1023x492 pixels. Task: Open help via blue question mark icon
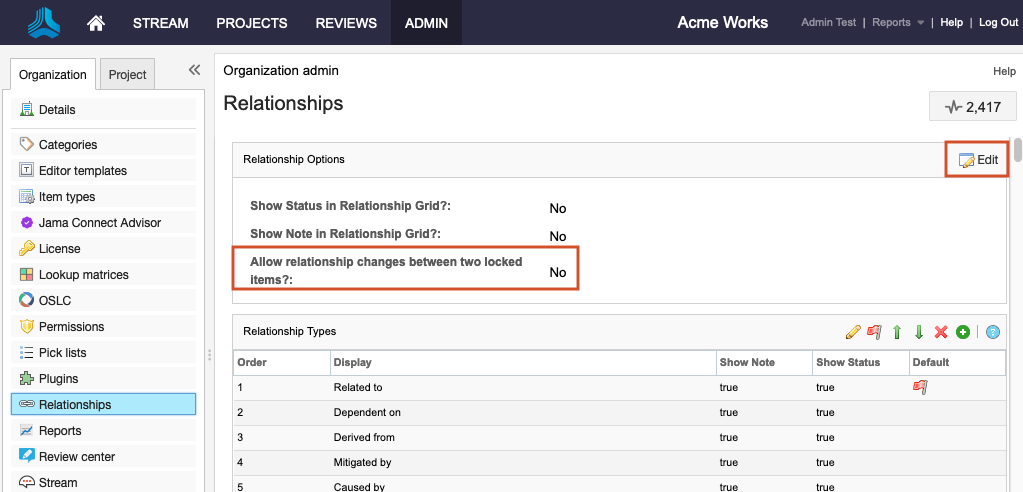pos(993,332)
